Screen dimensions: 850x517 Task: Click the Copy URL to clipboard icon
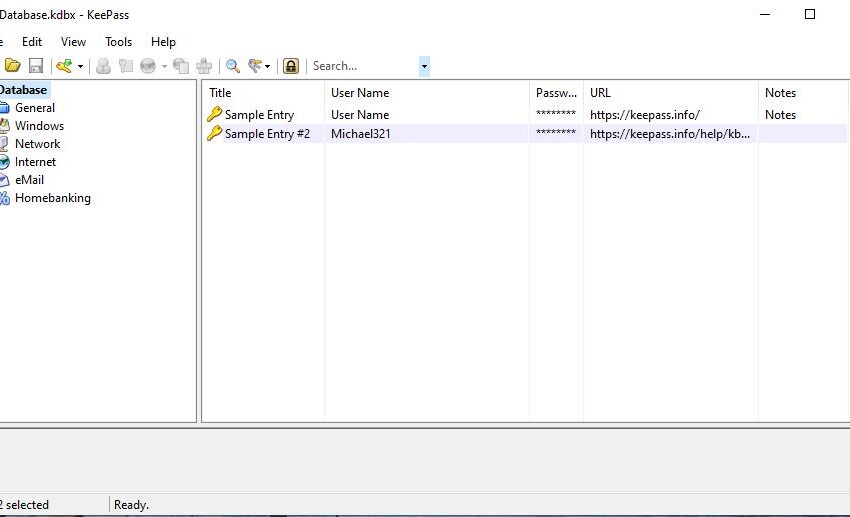pyautogui.click(x=181, y=66)
